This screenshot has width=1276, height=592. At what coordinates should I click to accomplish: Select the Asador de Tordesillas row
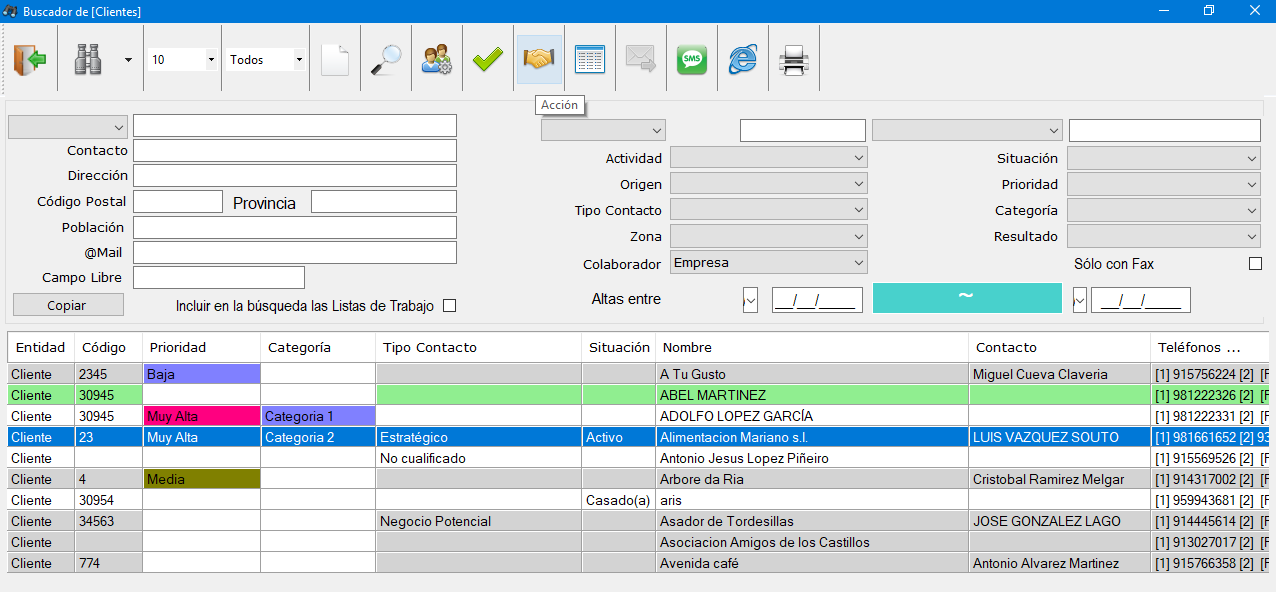click(x=638, y=521)
